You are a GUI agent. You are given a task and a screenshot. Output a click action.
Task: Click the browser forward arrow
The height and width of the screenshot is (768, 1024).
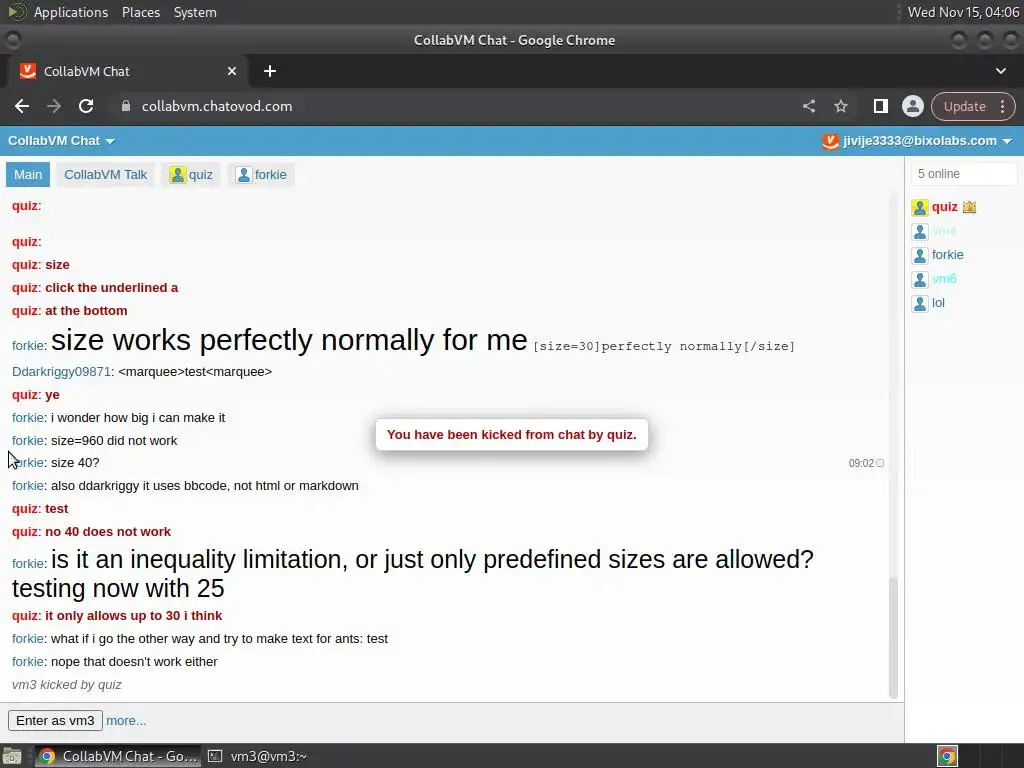pyautogui.click(x=54, y=106)
